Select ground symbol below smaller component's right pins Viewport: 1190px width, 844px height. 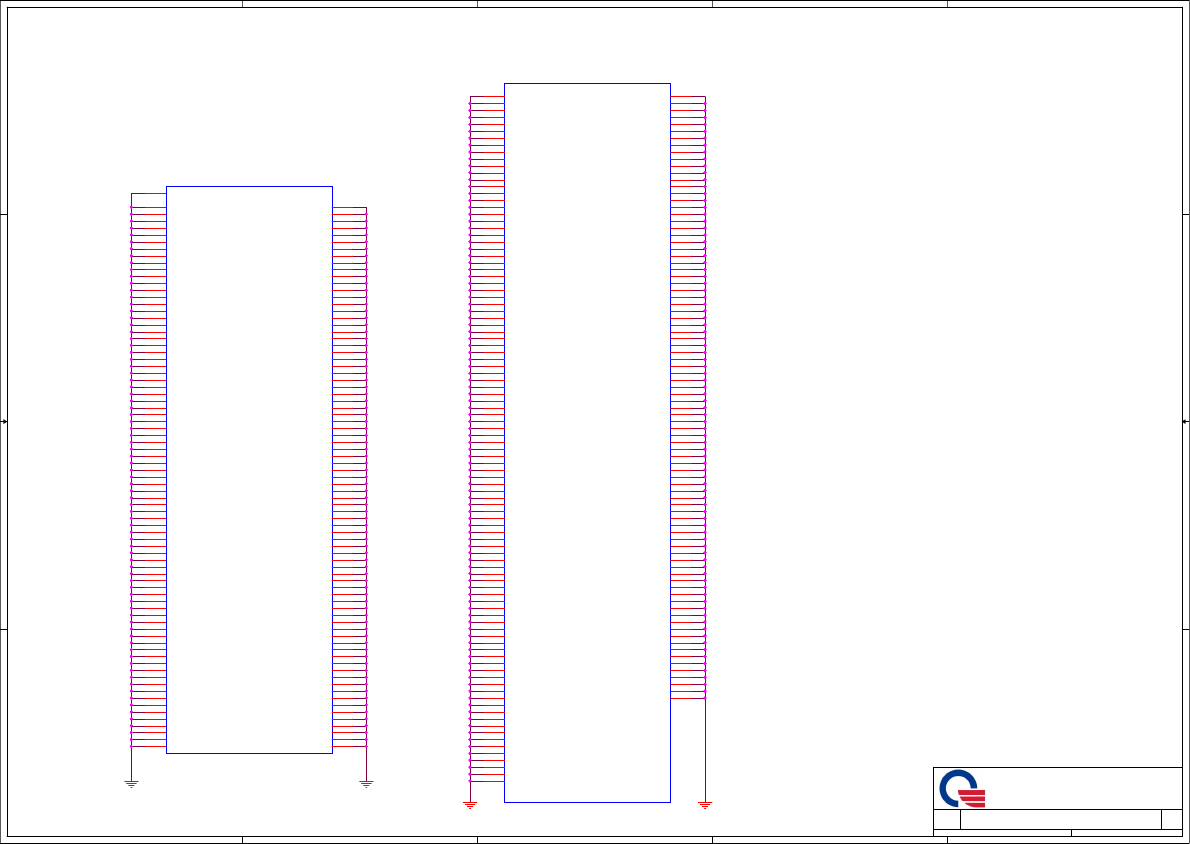point(367,784)
